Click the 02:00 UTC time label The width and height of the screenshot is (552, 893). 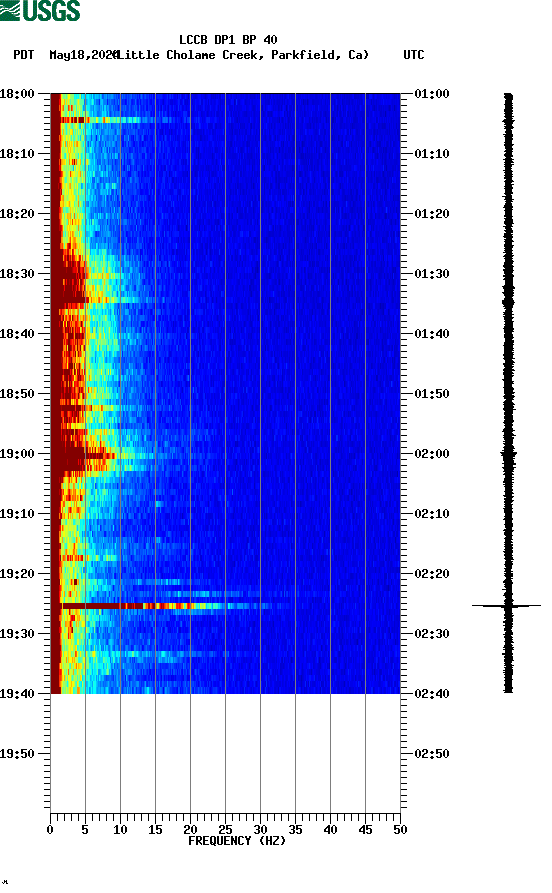pyautogui.click(x=432, y=453)
